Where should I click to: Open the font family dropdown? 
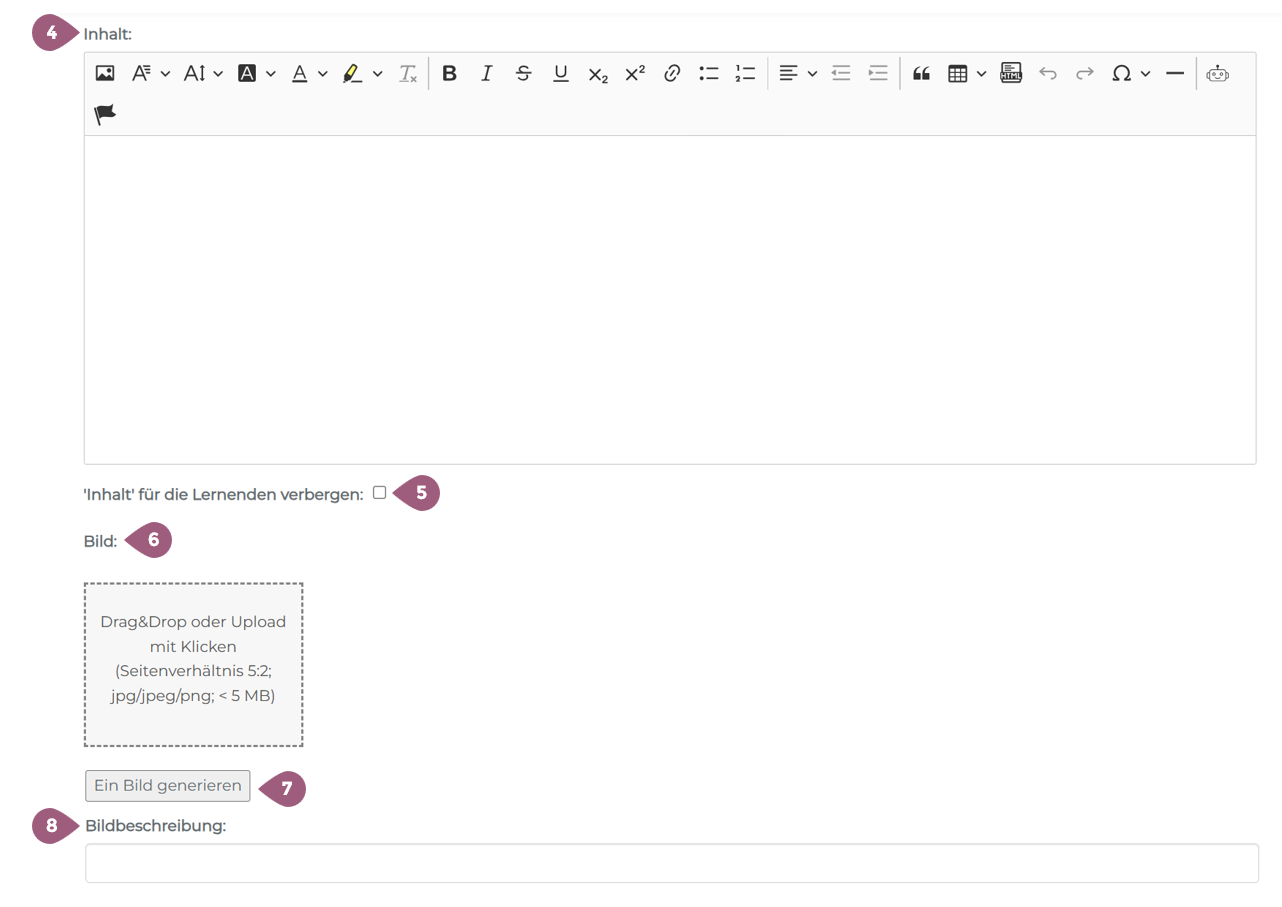151,73
